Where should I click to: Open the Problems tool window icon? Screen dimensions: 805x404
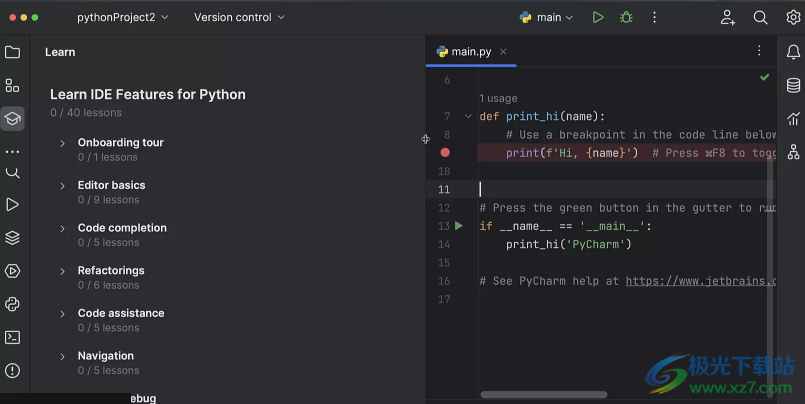pos(12,371)
